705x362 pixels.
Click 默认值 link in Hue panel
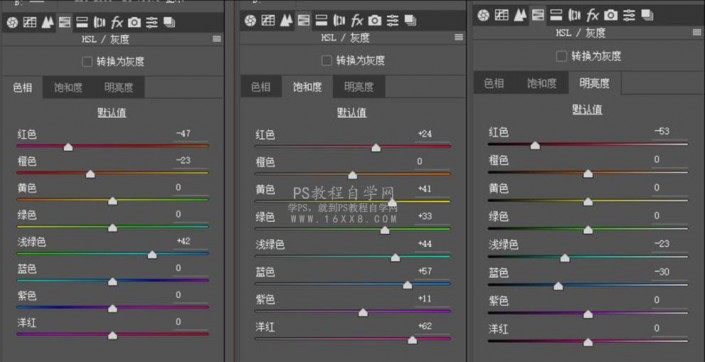tap(112, 113)
